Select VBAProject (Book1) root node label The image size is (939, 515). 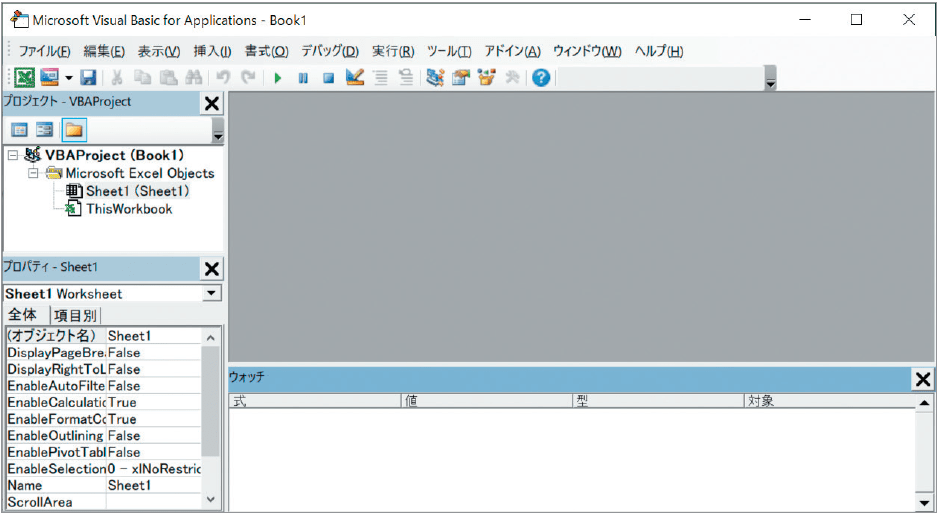pos(114,155)
